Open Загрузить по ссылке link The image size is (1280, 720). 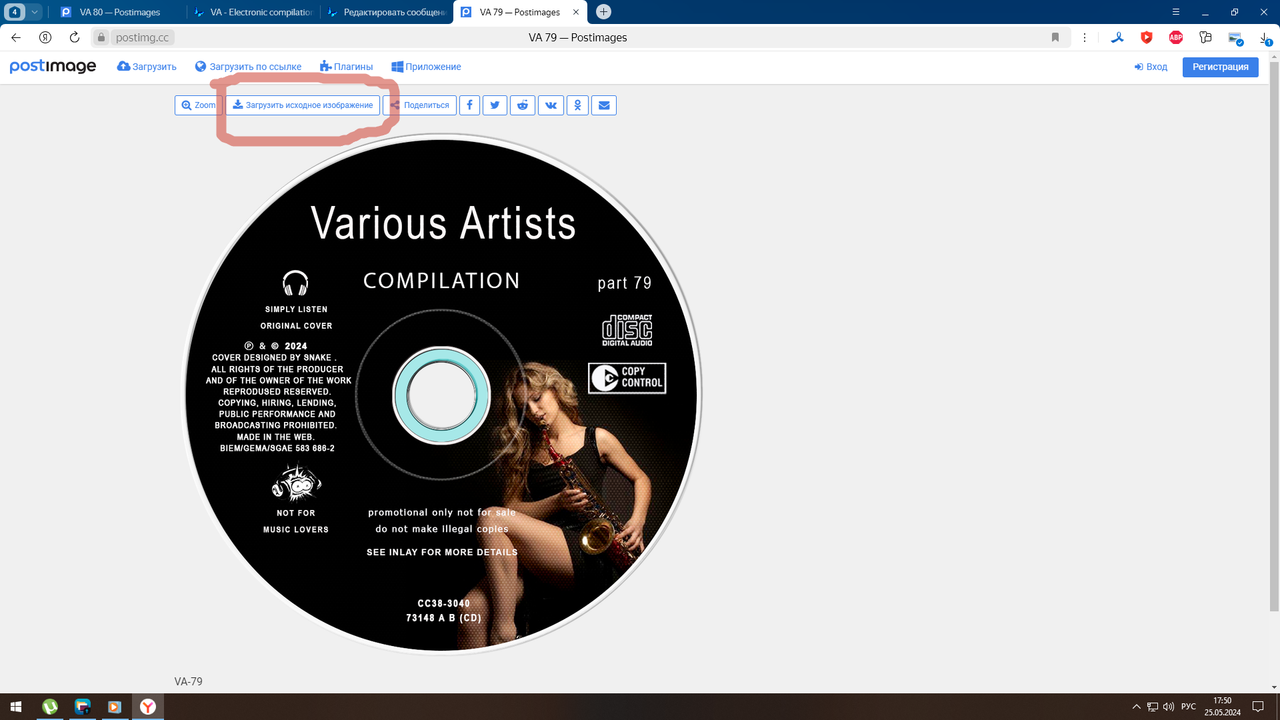(x=248, y=67)
